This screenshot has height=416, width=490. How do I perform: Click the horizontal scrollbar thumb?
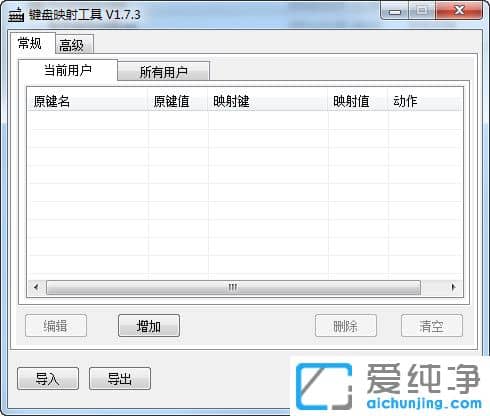point(233,287)
